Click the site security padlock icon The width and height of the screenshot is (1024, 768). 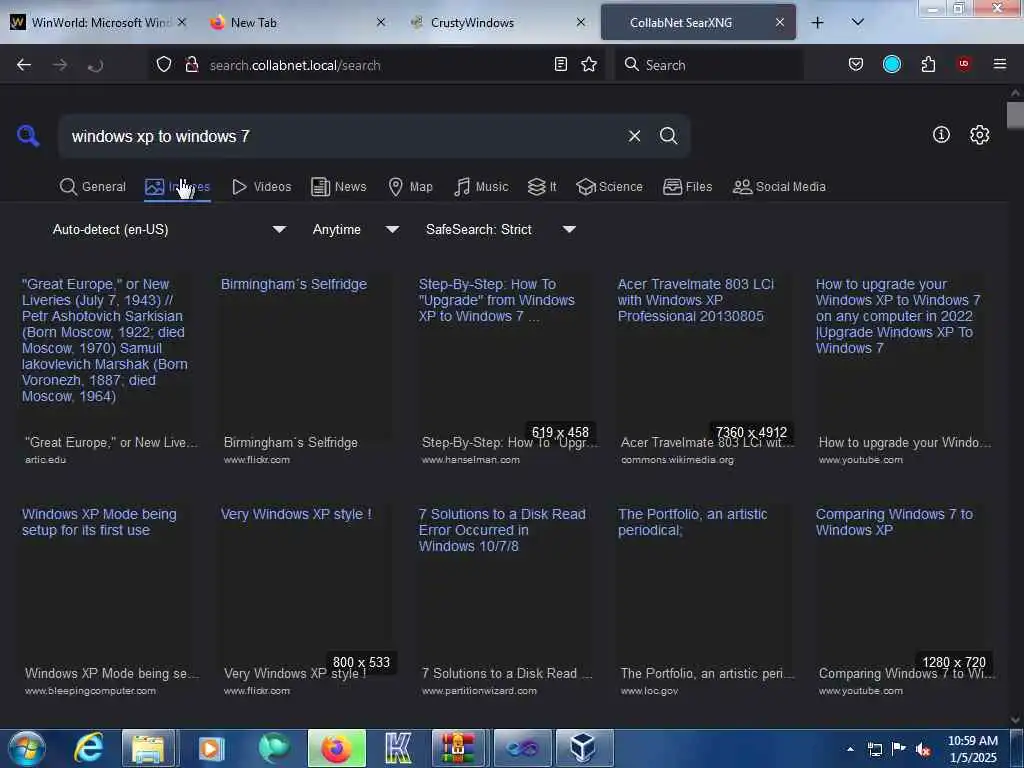[x=191, y=64]
